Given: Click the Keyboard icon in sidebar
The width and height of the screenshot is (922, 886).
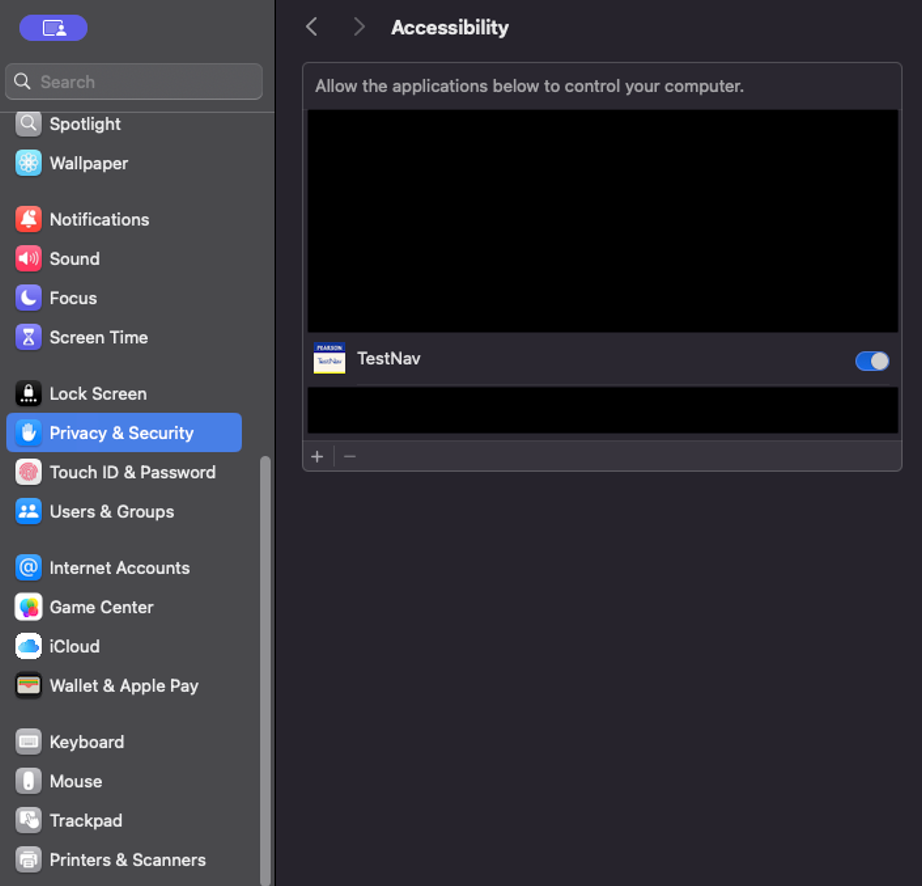Looking at the screenshot, I should [x=28, y=742].
